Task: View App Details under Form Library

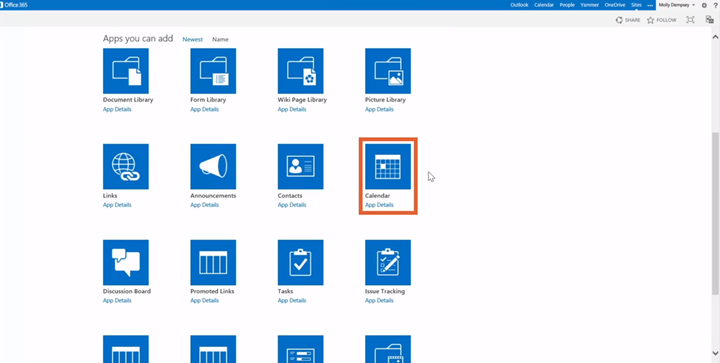Action: pyautogui.click(x=204, y=109)
